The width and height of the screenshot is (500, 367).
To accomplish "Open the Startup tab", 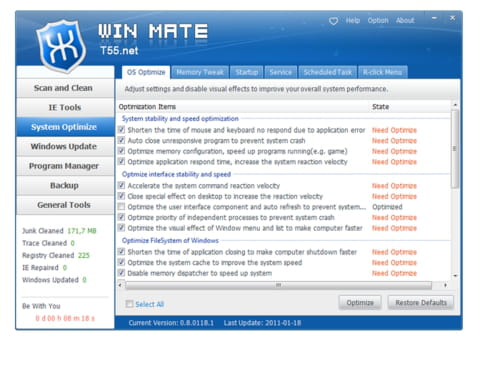I will tap(247, 72).
